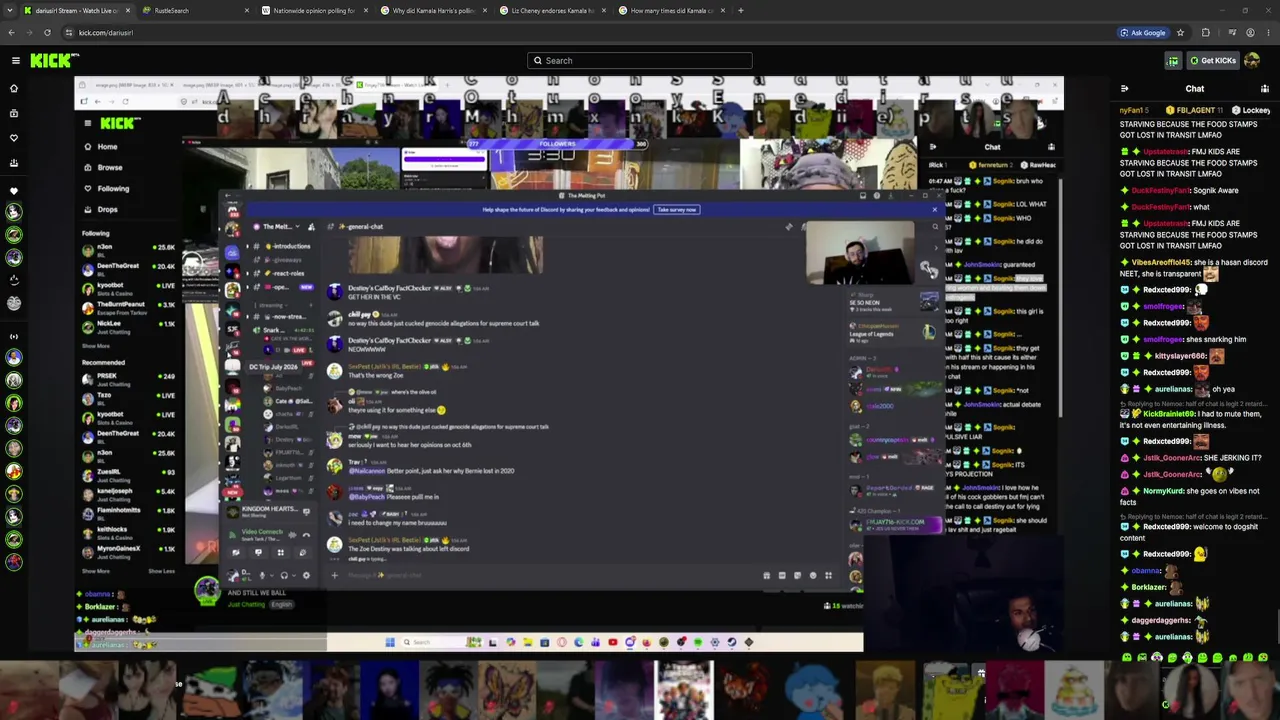Click username Borklazer in chat
This screenshot has height=720, width=1280.
pyautogui.click(x=1149, y=587)
